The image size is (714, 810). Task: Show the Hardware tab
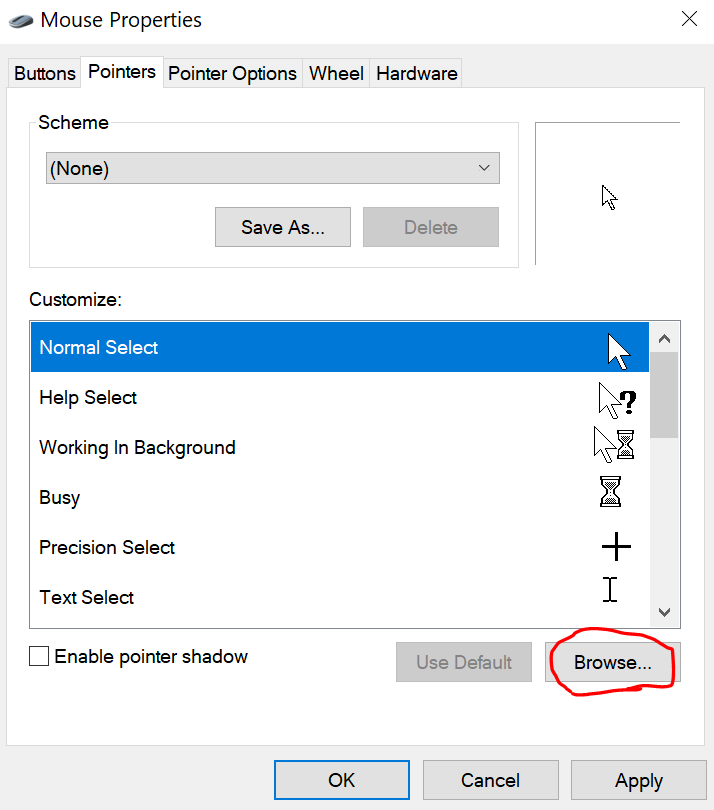pyautogui.click(x=416, y=74)
